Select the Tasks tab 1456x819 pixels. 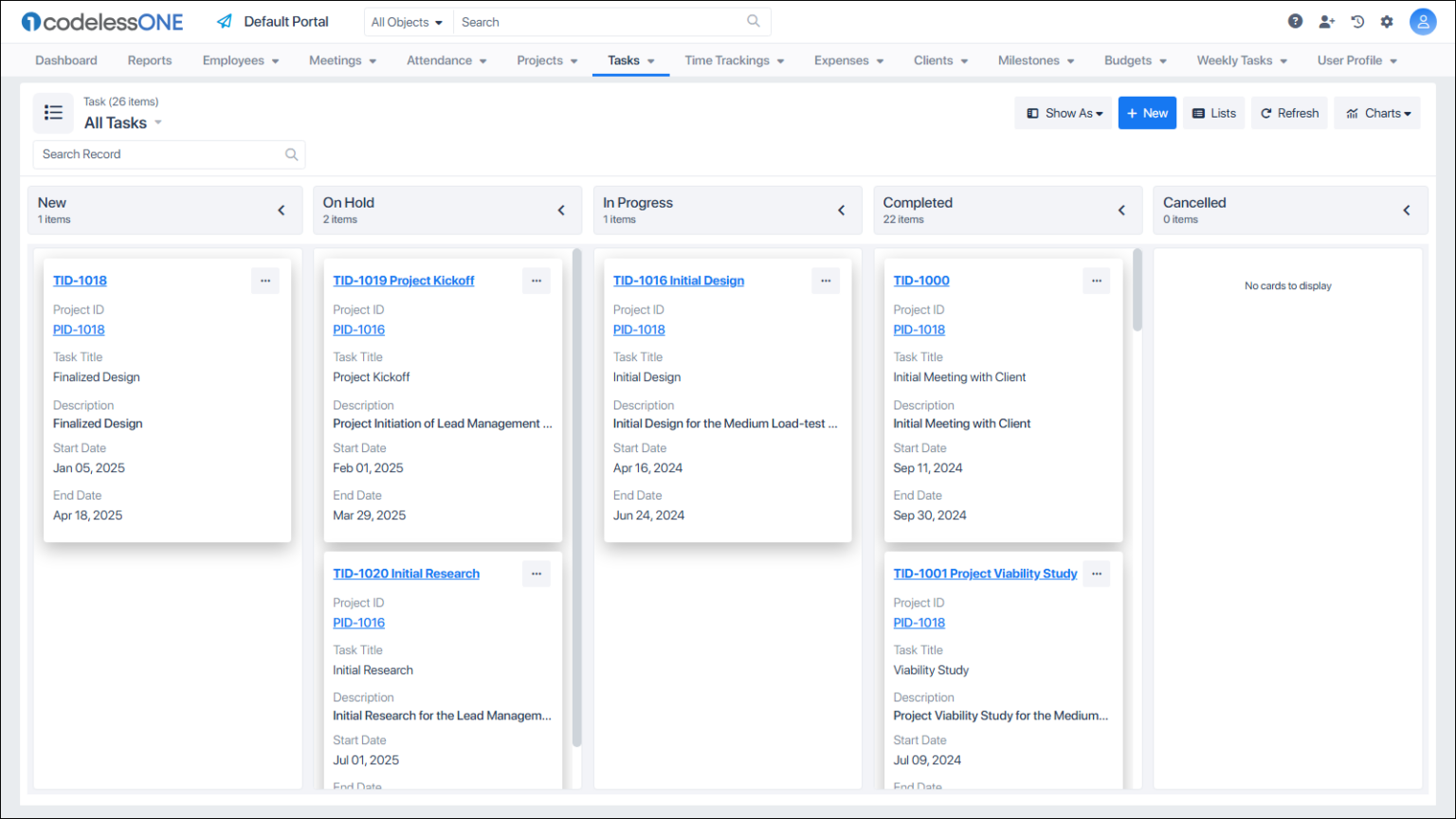[x=631, y=60]
